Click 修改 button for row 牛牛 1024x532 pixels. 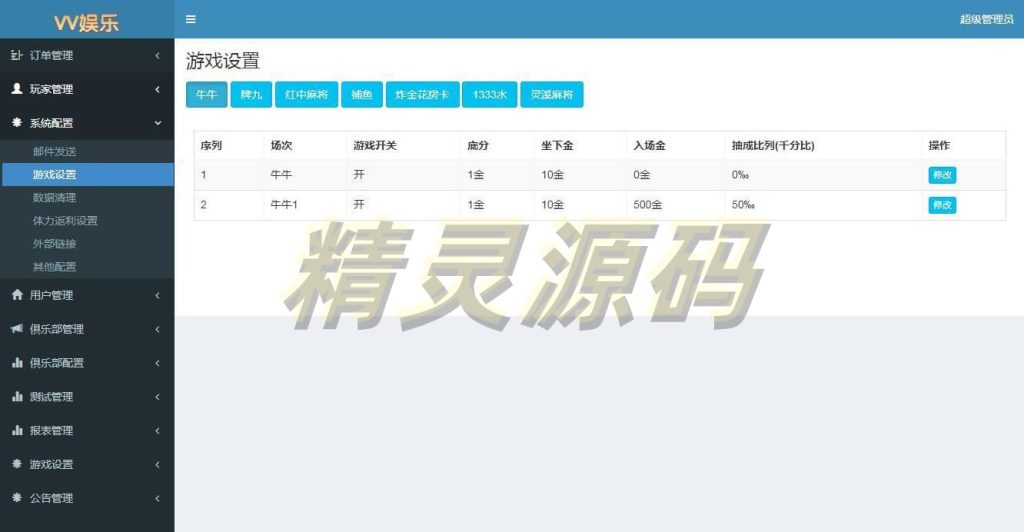pyautogui.click(x=942, y=175)
